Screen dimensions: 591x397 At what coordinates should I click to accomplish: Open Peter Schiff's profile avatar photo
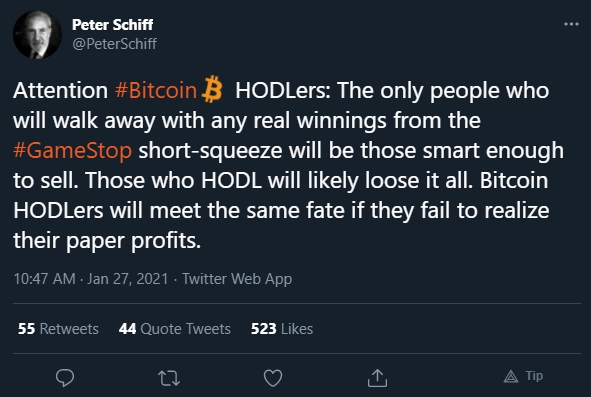37,34
